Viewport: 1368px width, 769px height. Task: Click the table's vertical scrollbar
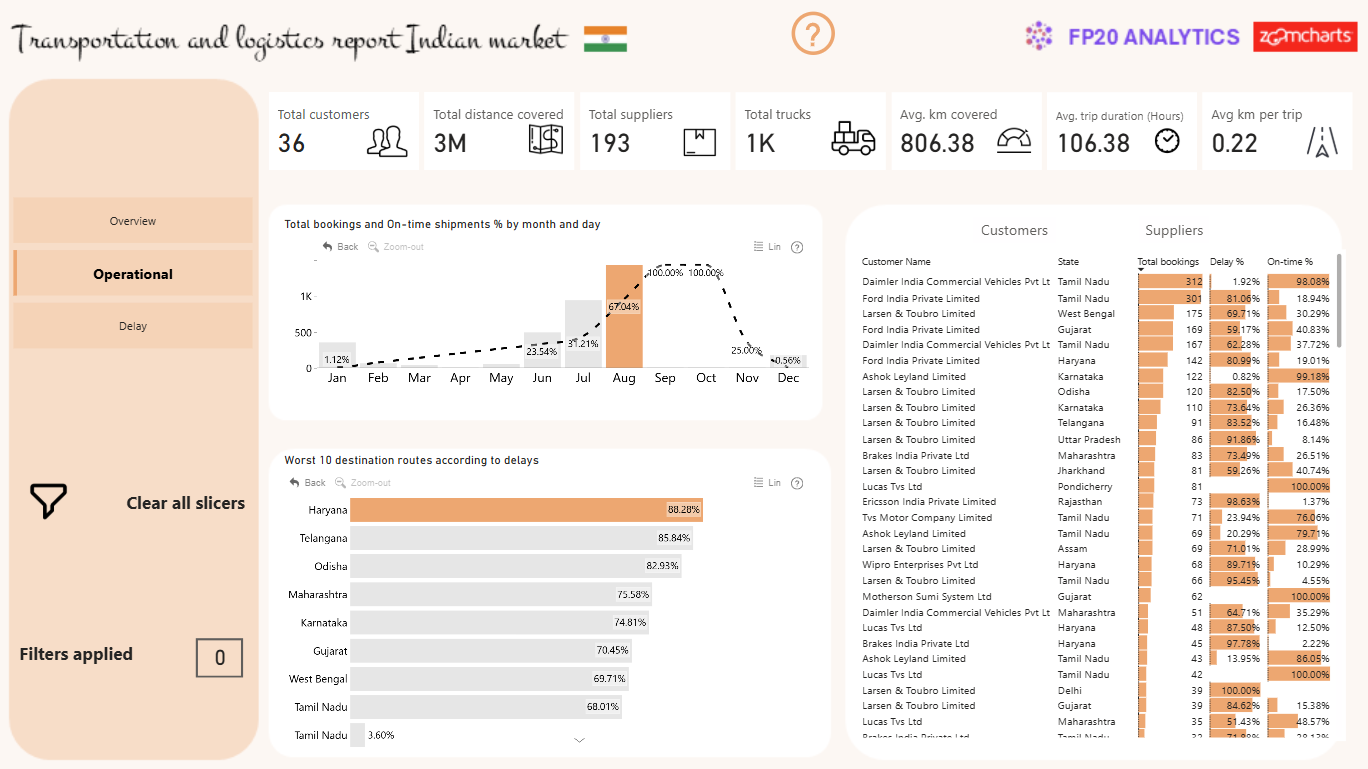pyautogui.click(x=1339, y=300)
